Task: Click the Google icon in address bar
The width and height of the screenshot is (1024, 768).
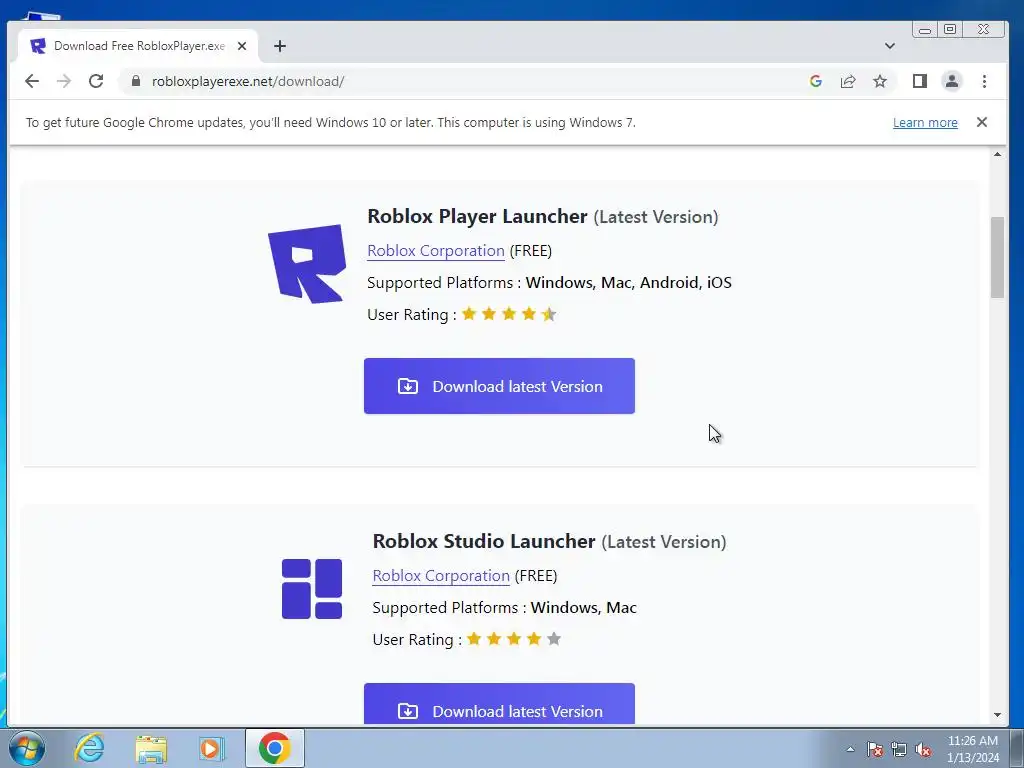Action: 816,81
